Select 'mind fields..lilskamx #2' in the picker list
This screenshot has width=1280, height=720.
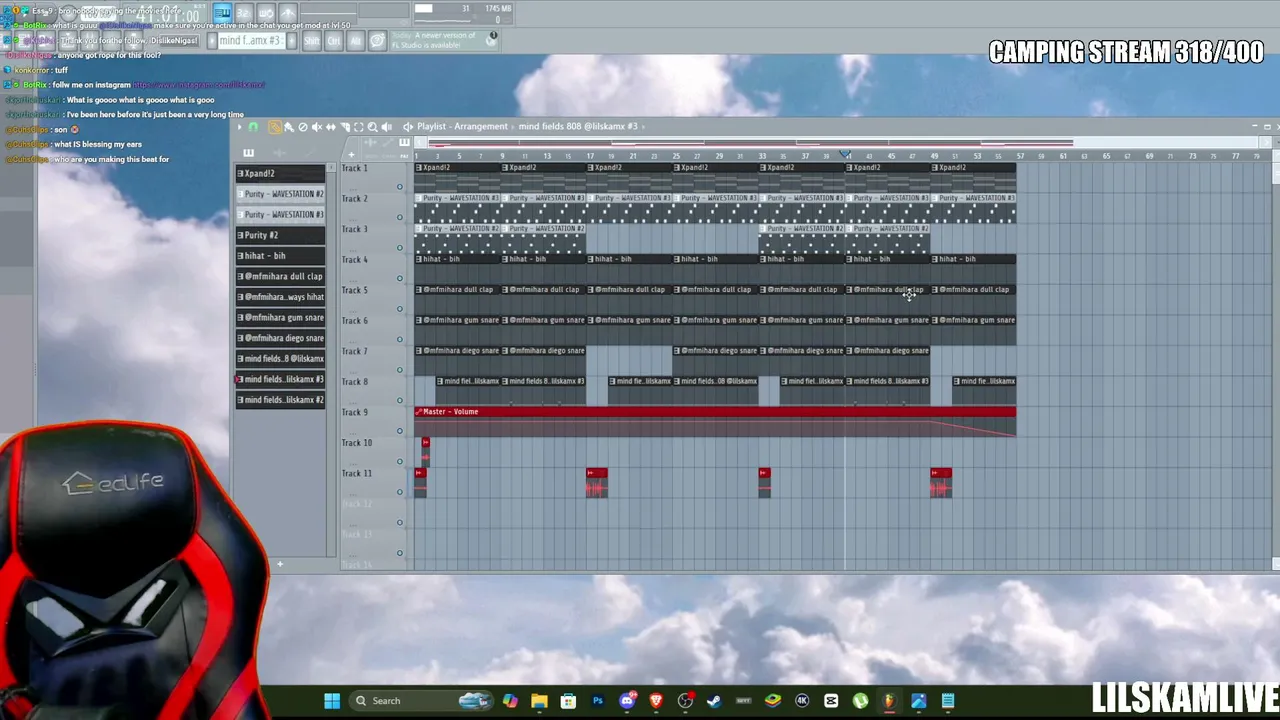pyautogui.click(x=280, y=400)
